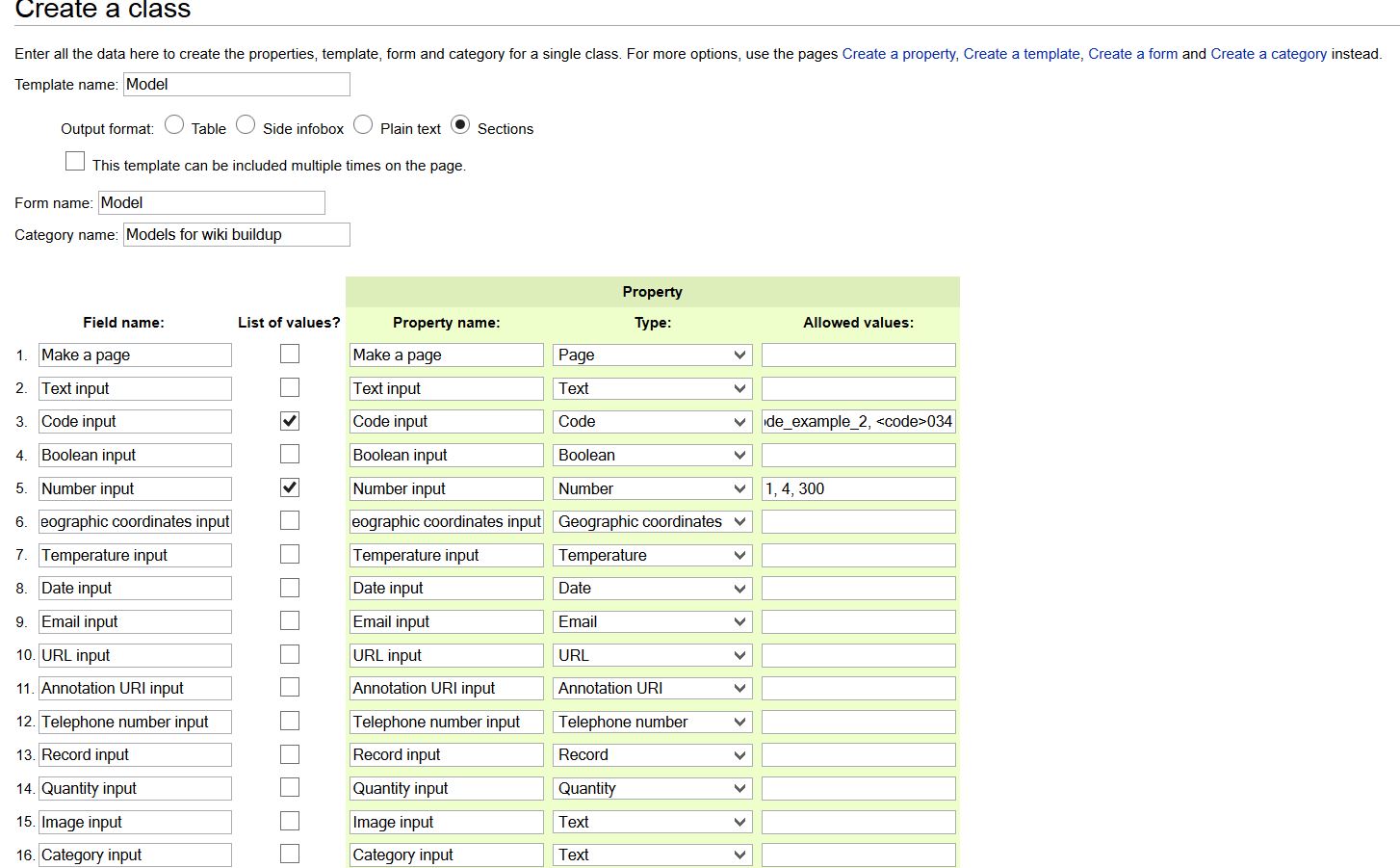1400x868 pixels.
Task: Expand the Geographic coordinates type dropdown
Action: click(x=652, y=521)
